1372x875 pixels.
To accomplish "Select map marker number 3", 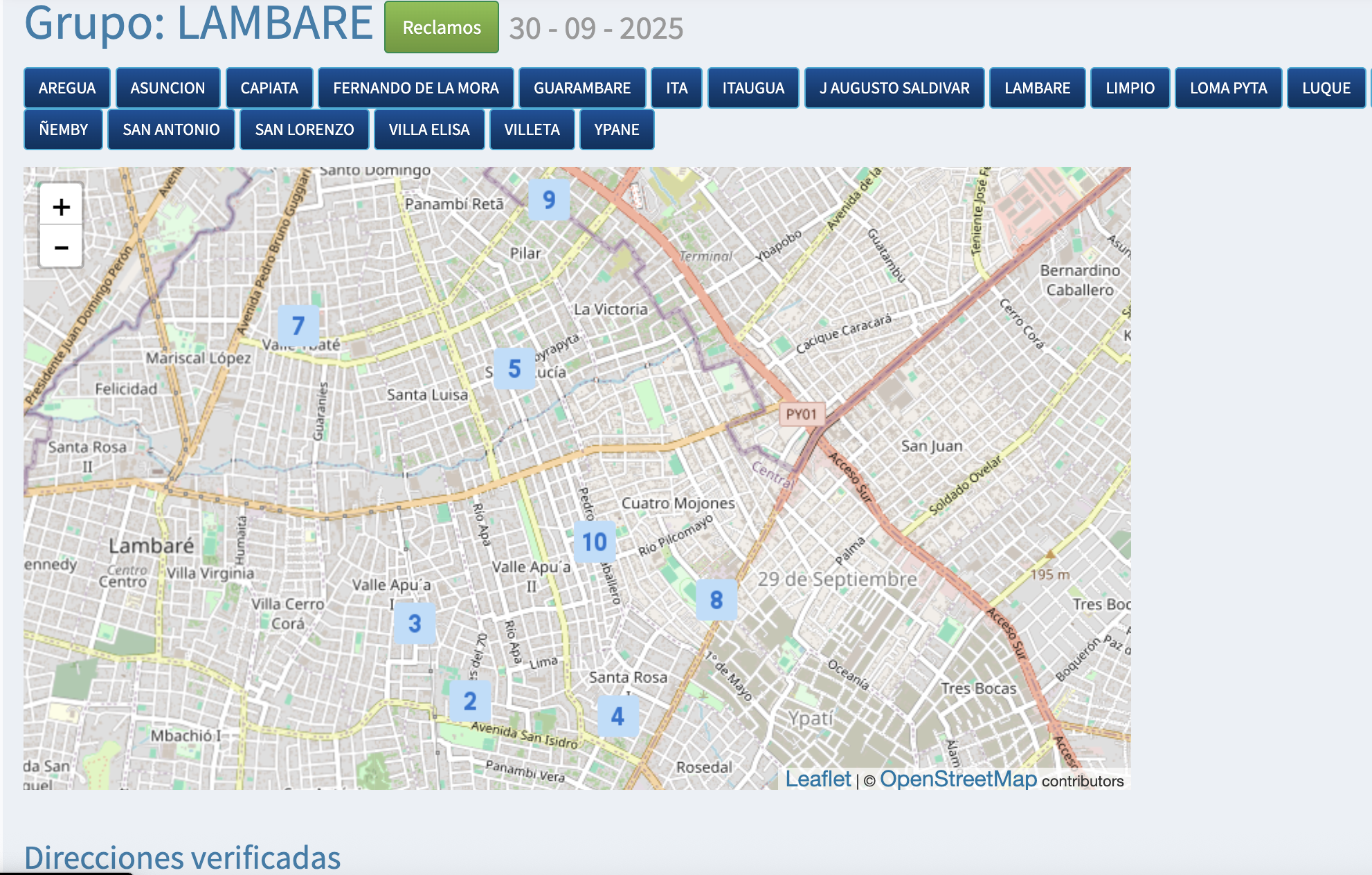I will pos(415,624).
